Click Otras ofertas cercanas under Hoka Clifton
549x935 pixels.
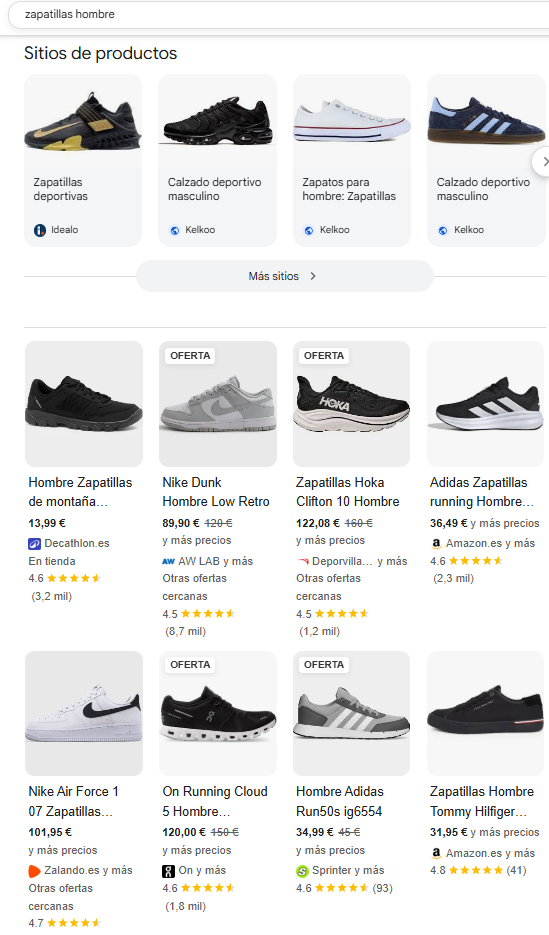click(328, 587)
